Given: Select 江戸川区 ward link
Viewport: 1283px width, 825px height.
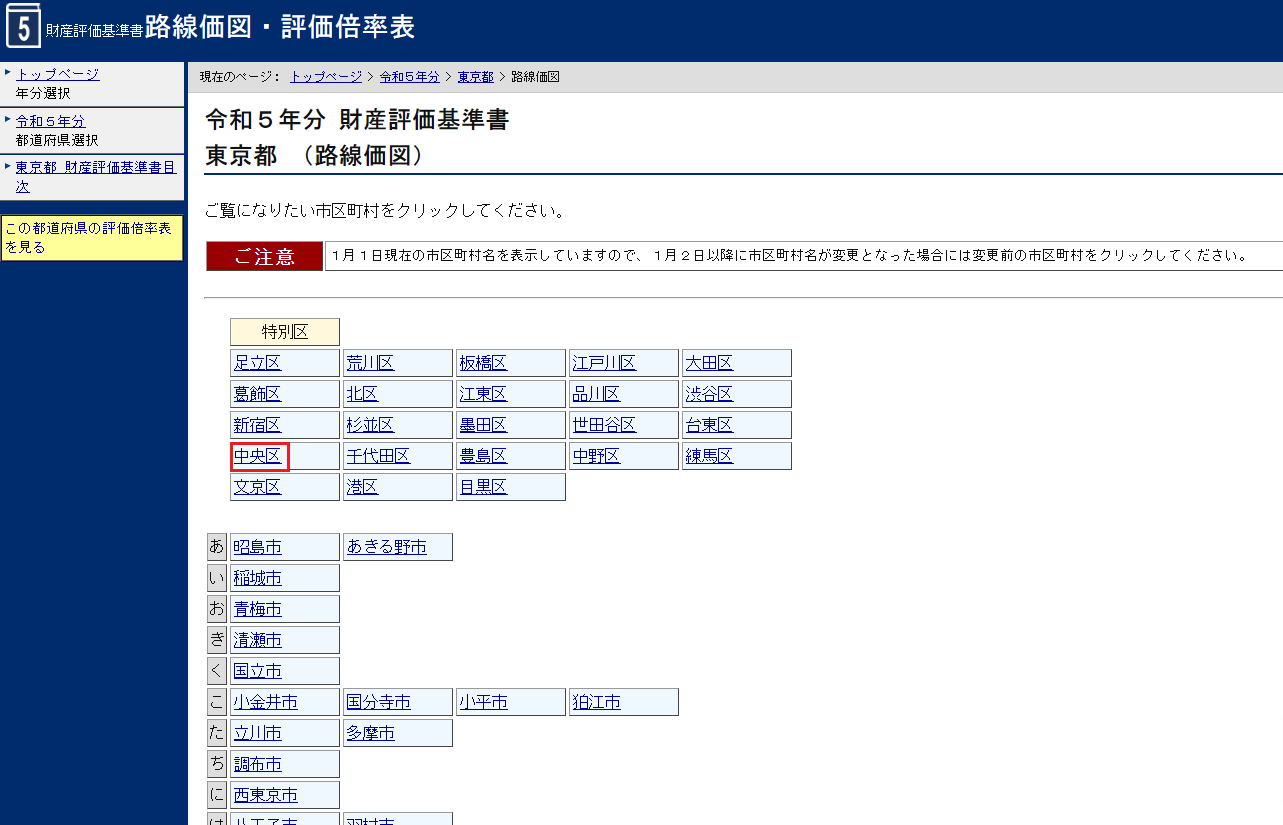Looking at the screenshot, I should click(604, 363).
